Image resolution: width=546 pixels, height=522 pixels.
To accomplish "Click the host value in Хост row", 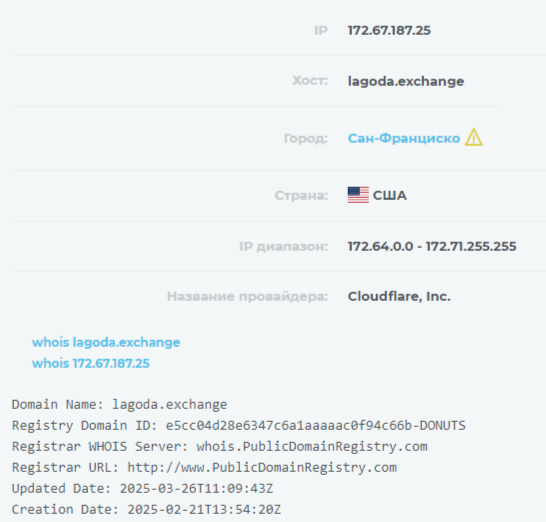I will (406, 81).
